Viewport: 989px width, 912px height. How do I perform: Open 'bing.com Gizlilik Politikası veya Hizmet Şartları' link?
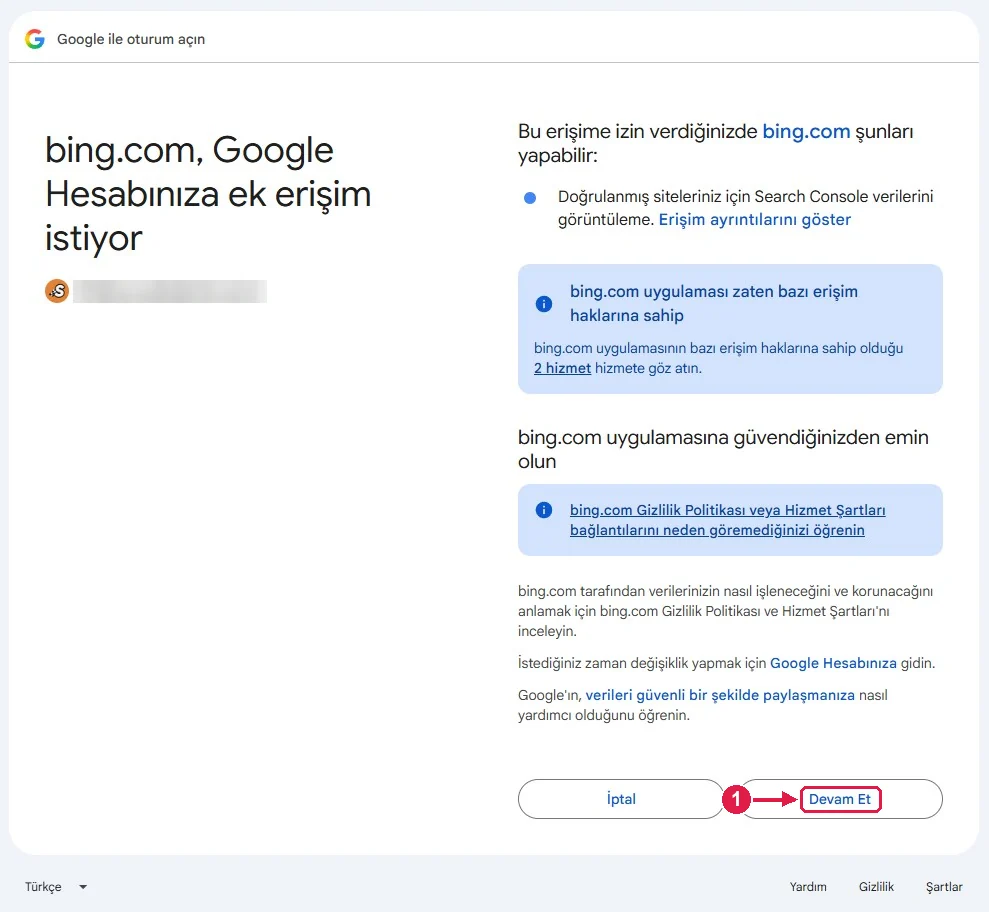click(x=727, y=520)
